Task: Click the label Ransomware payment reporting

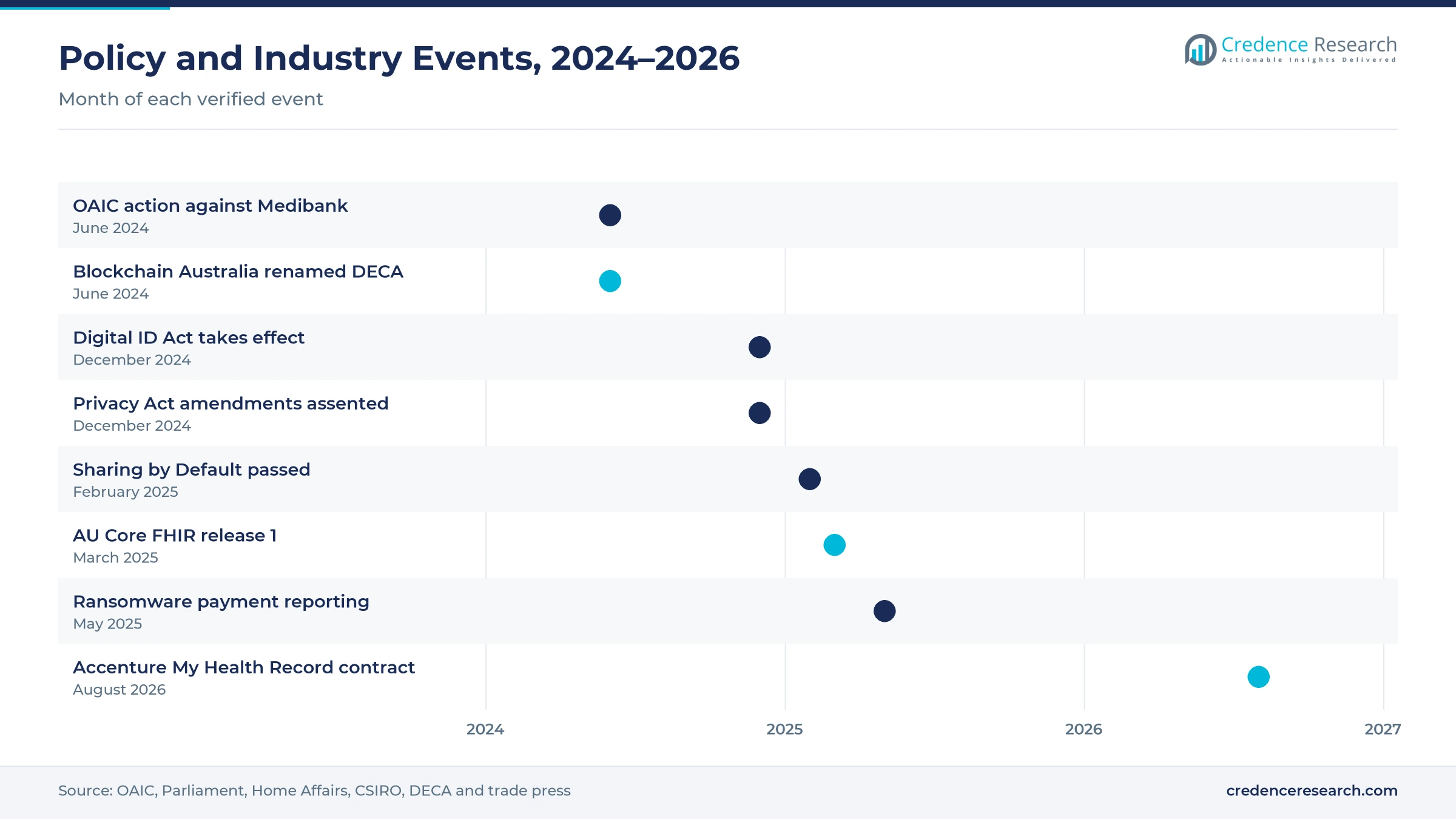Action: pyautogui.click(x=221, y=602)
